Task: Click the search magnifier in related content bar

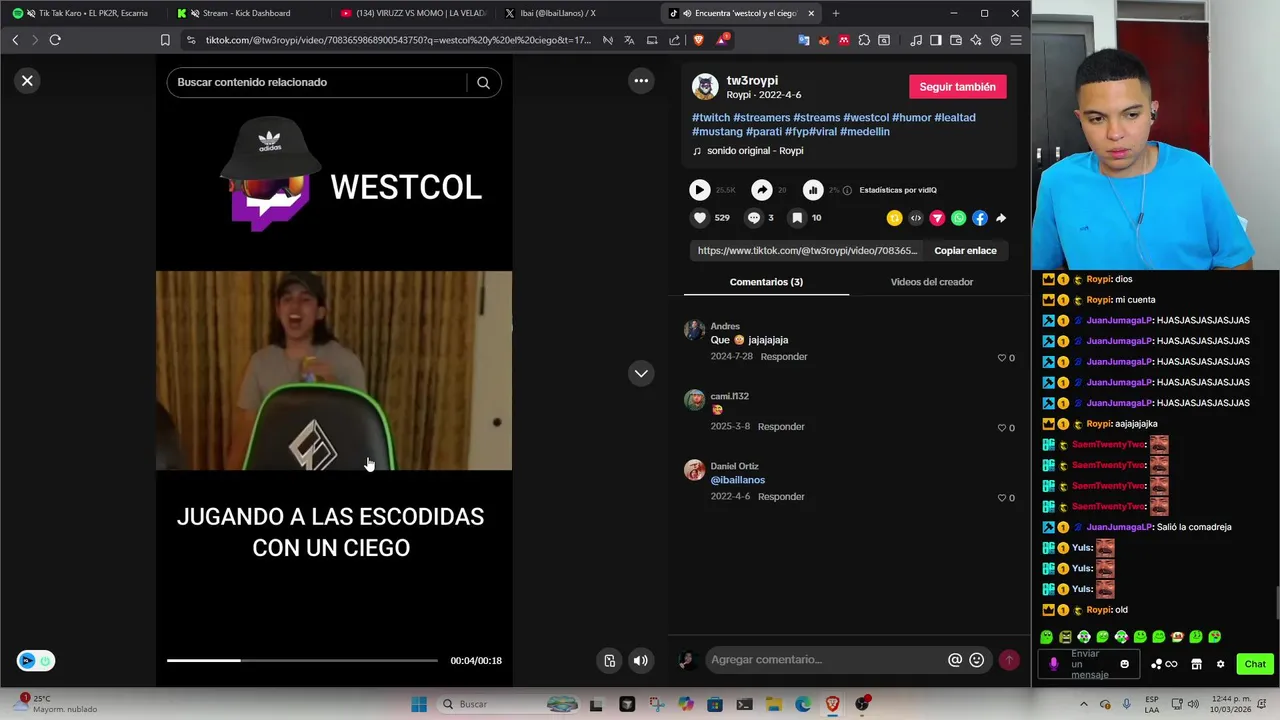Action: (x=483, y=83)
